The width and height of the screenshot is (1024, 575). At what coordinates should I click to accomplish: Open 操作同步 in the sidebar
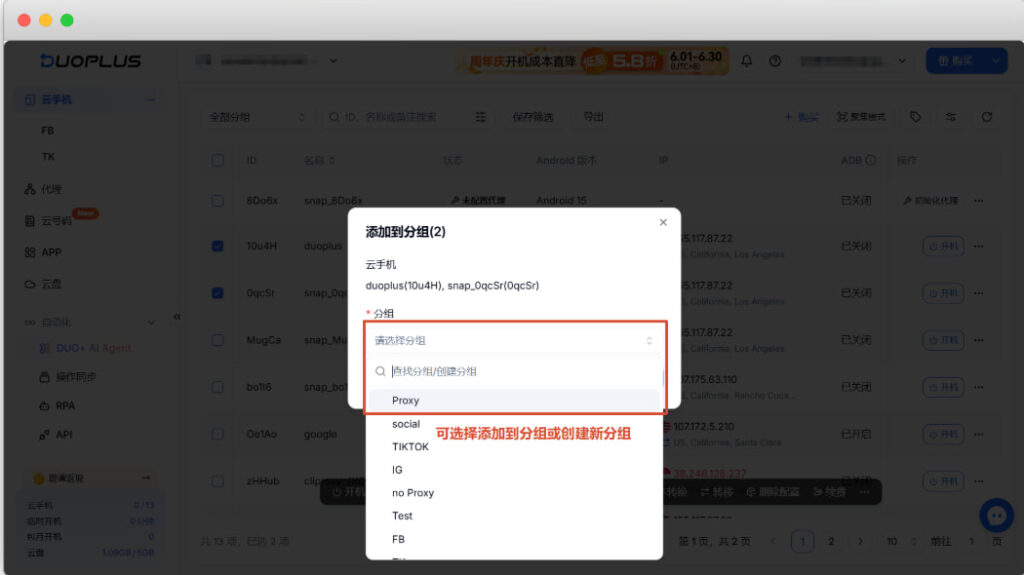(68, 377)
